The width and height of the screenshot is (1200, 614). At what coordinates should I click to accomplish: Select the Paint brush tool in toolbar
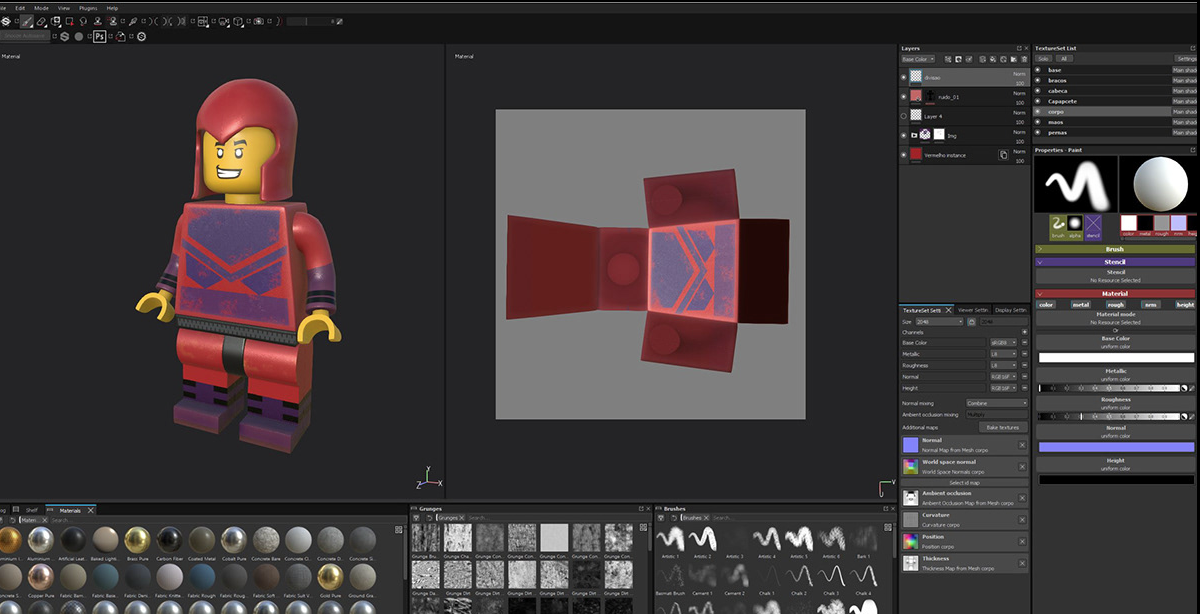point(26,21)
